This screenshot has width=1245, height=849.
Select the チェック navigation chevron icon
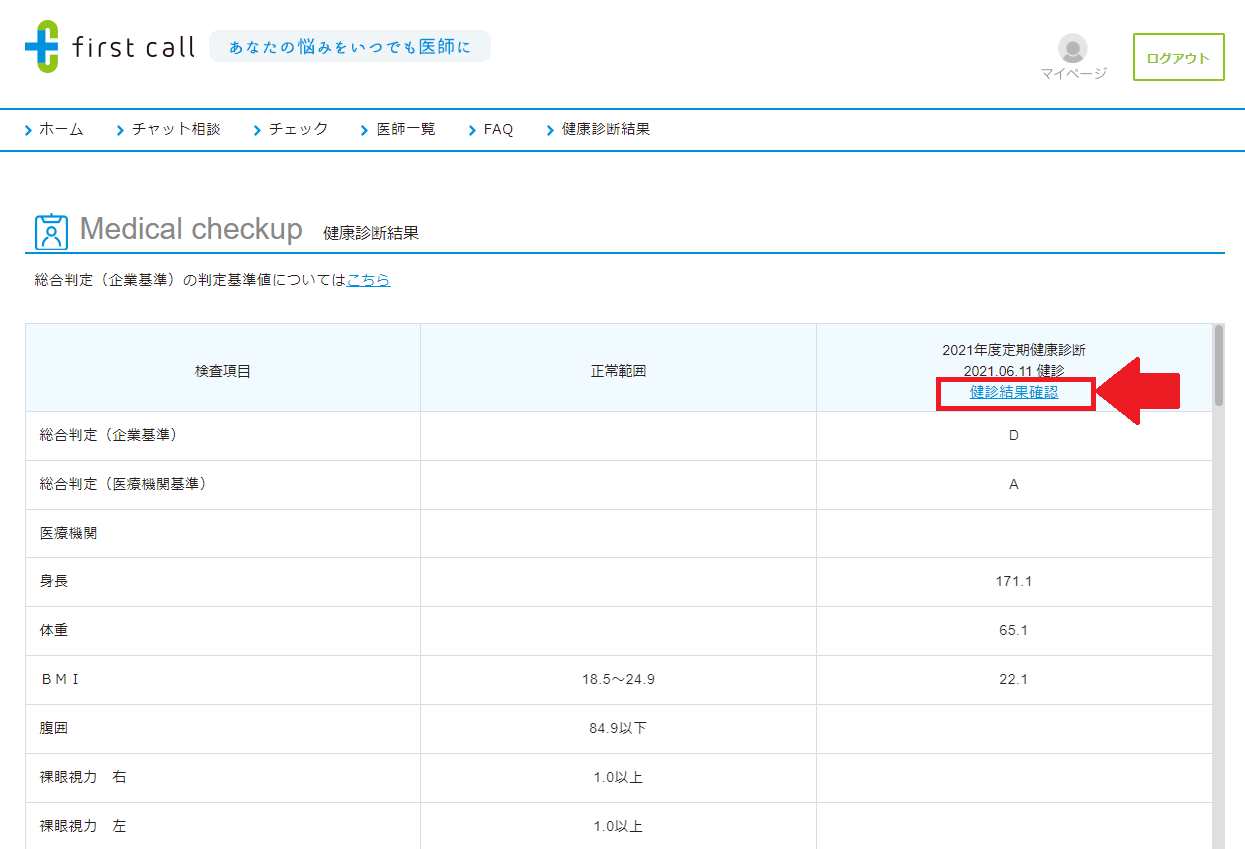pyautogui.click(x=258, y=129)
